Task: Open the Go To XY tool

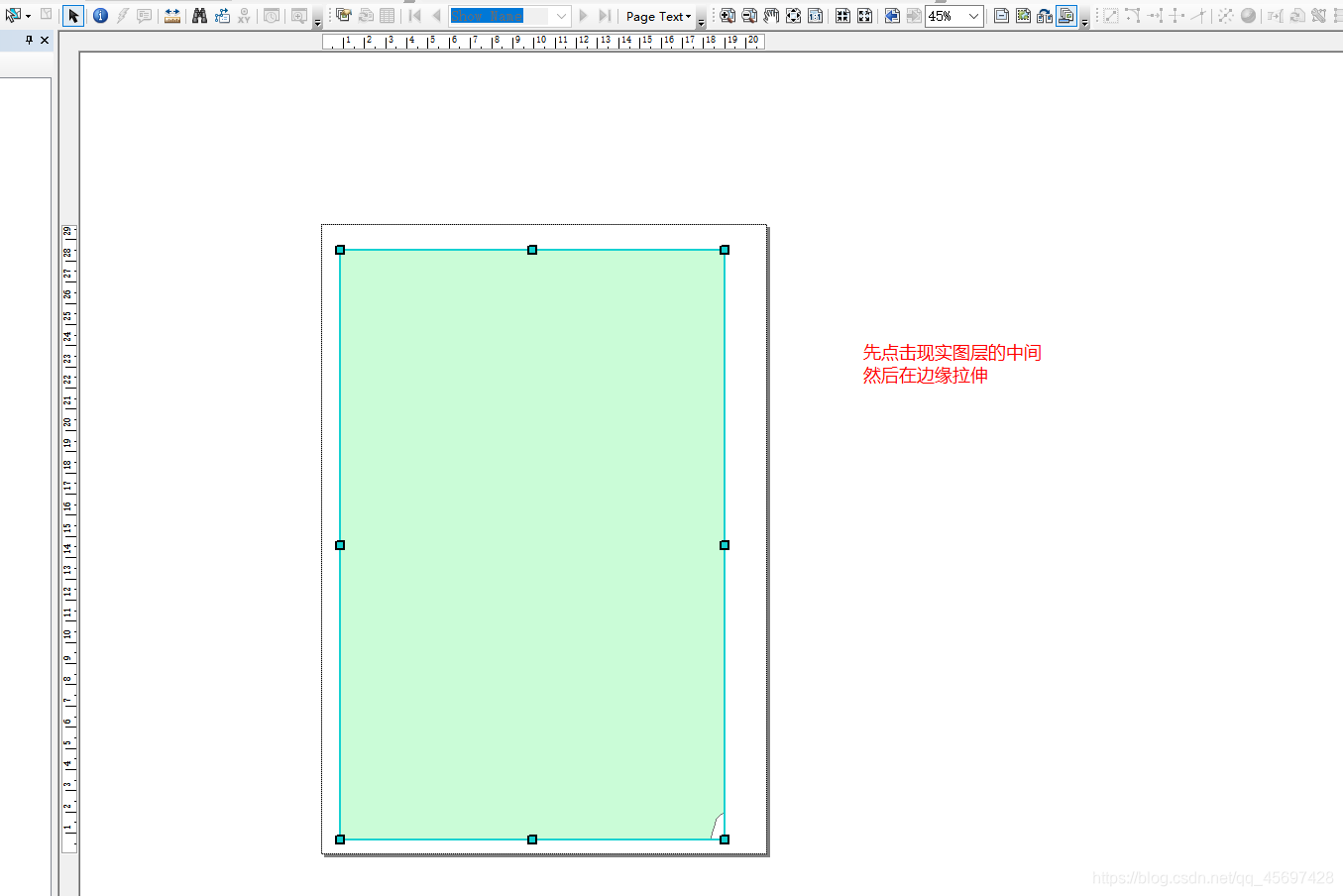Action: coord(243,16)
